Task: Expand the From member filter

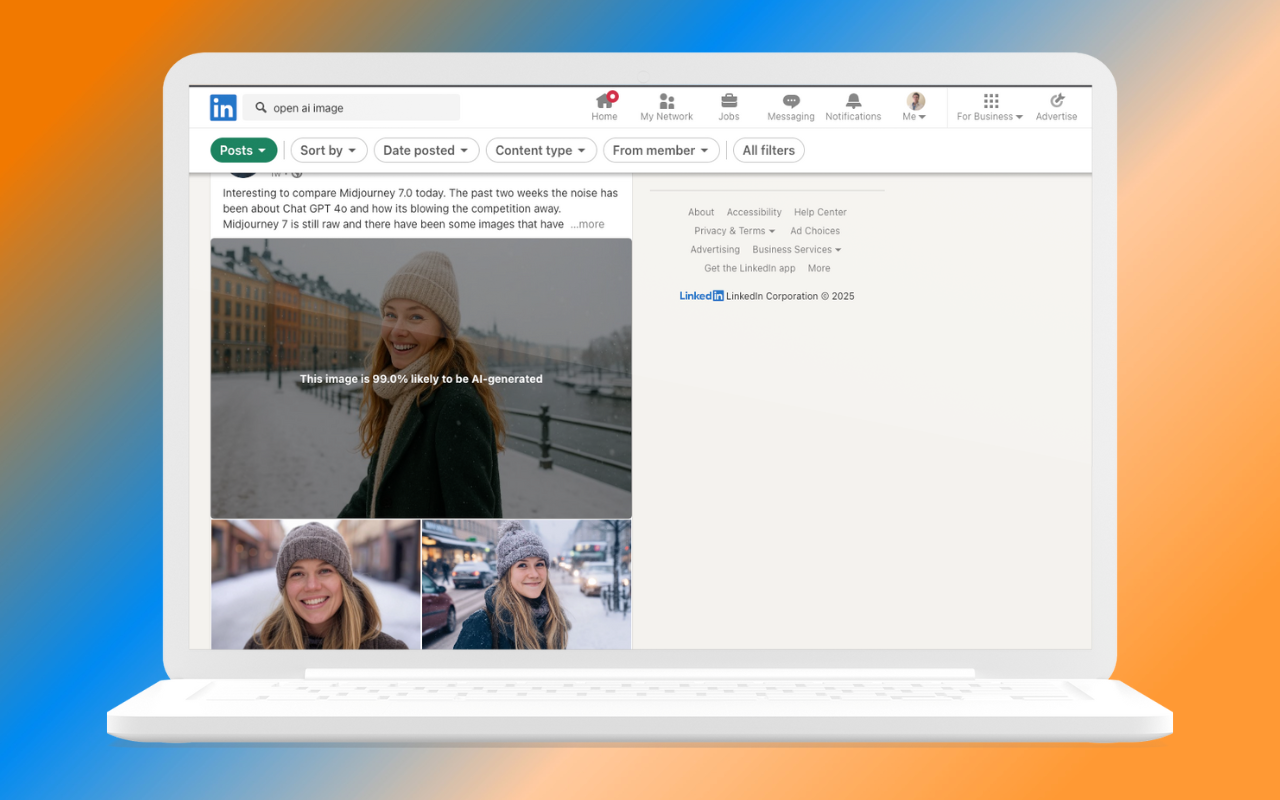Action: [x=661, y=150]
